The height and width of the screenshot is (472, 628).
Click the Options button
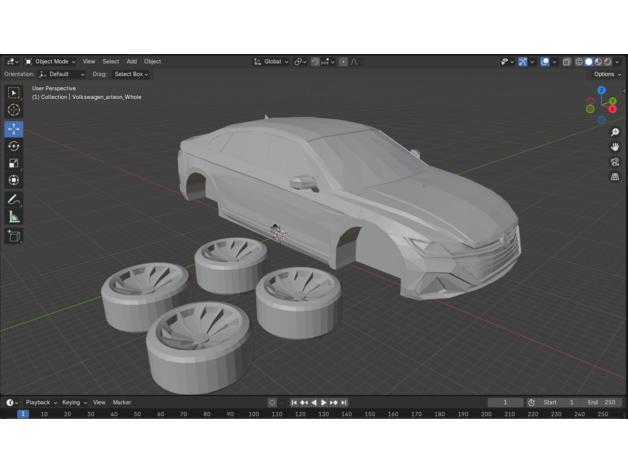pyautogui.click(x=606, y=74)
